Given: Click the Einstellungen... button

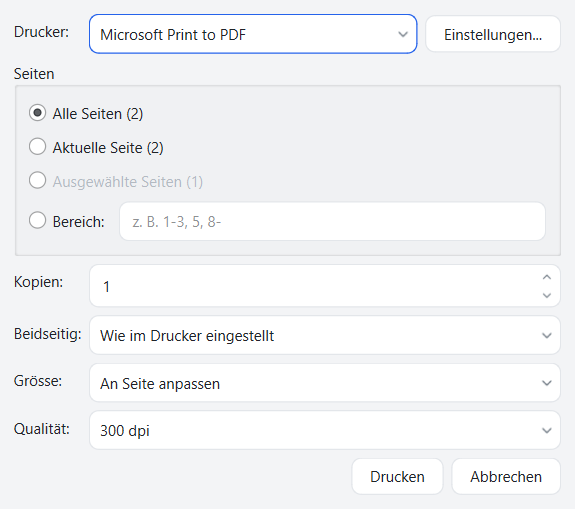Looking at the screenshot, I should [x=493, y=34].
